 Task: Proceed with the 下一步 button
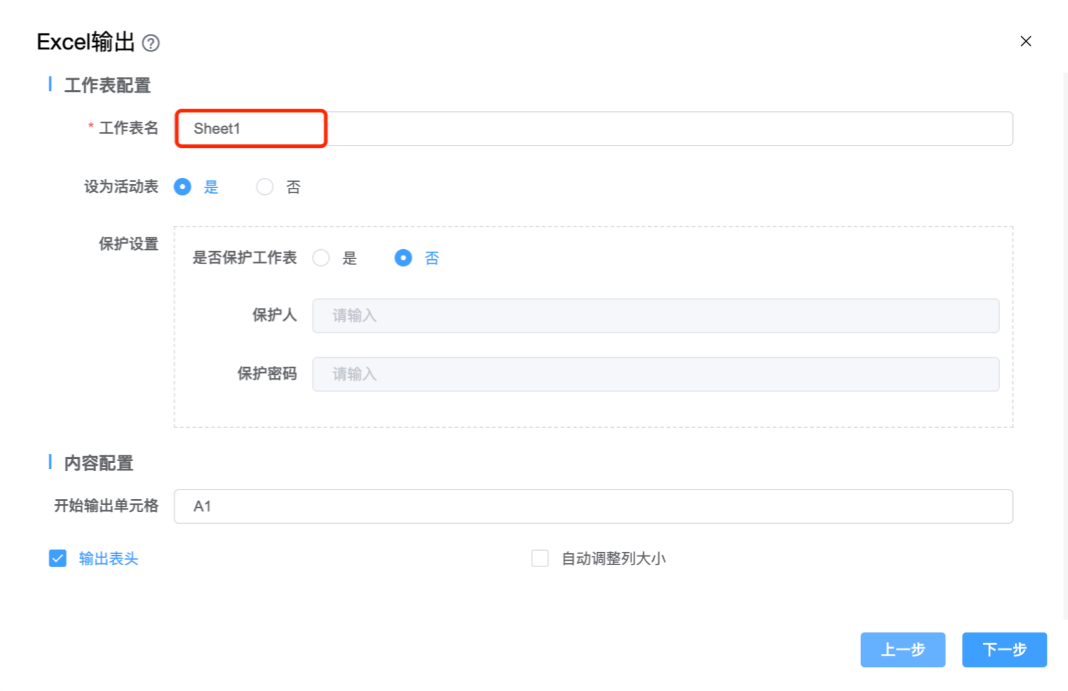point(1004,650)
